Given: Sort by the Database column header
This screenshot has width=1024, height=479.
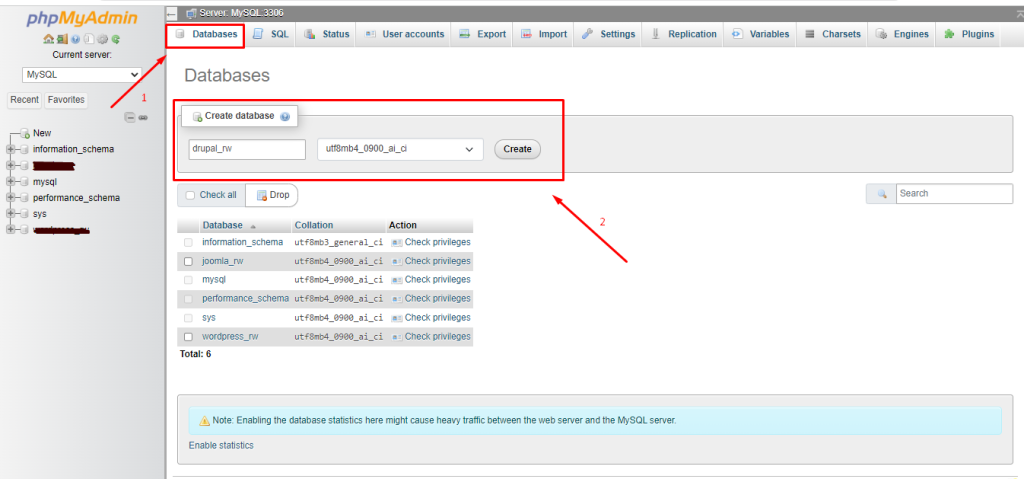Looking at the screenshot, I should click(222, 225).
